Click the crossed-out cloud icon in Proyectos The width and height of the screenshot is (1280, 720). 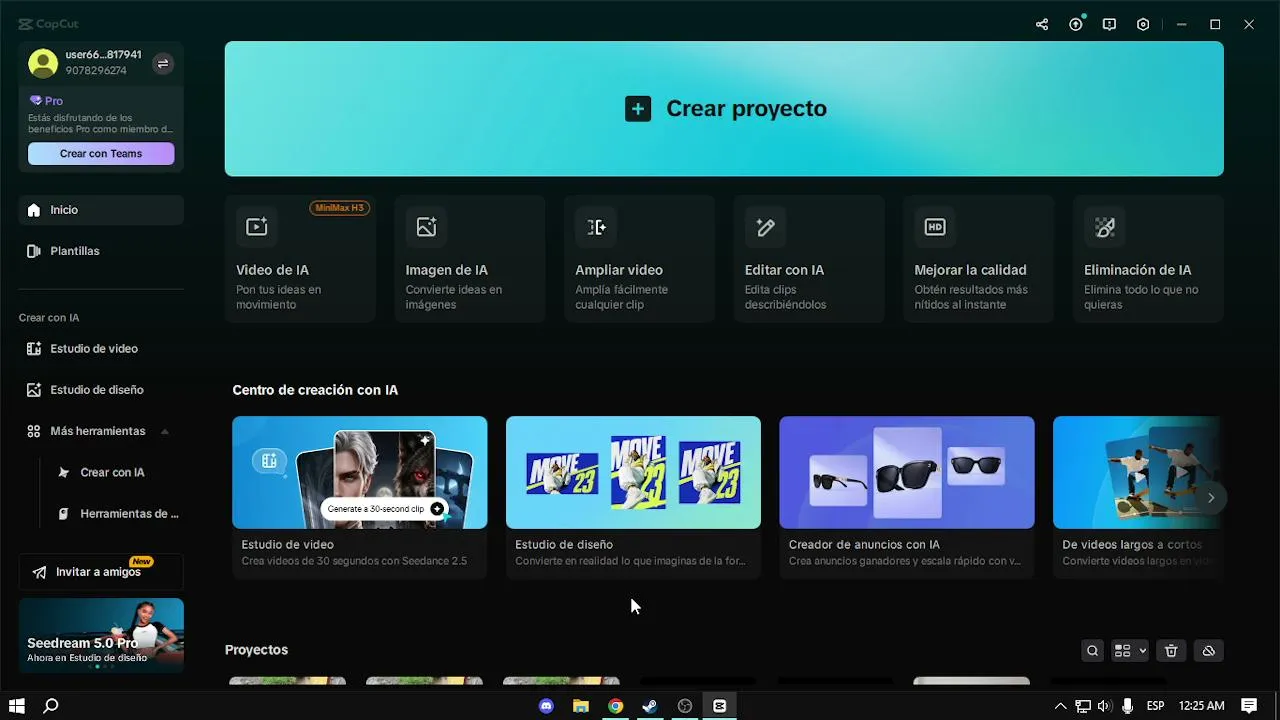[1208, 651]
